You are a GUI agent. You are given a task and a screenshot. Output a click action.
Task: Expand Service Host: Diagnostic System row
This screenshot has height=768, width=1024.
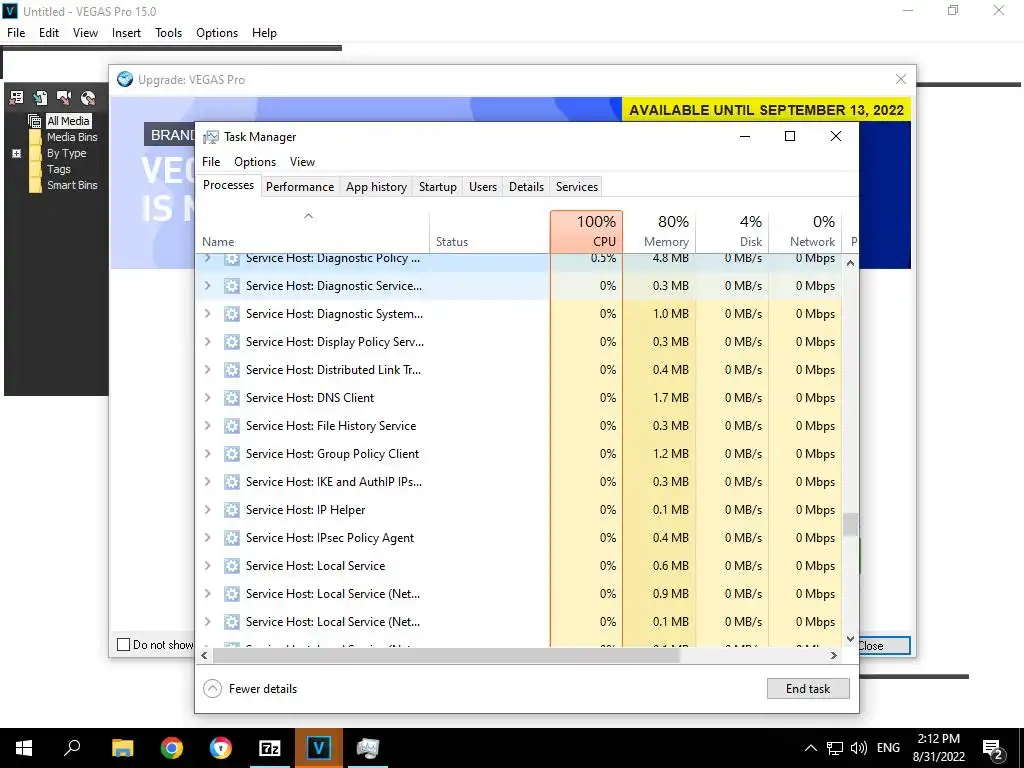click(208, 314)
